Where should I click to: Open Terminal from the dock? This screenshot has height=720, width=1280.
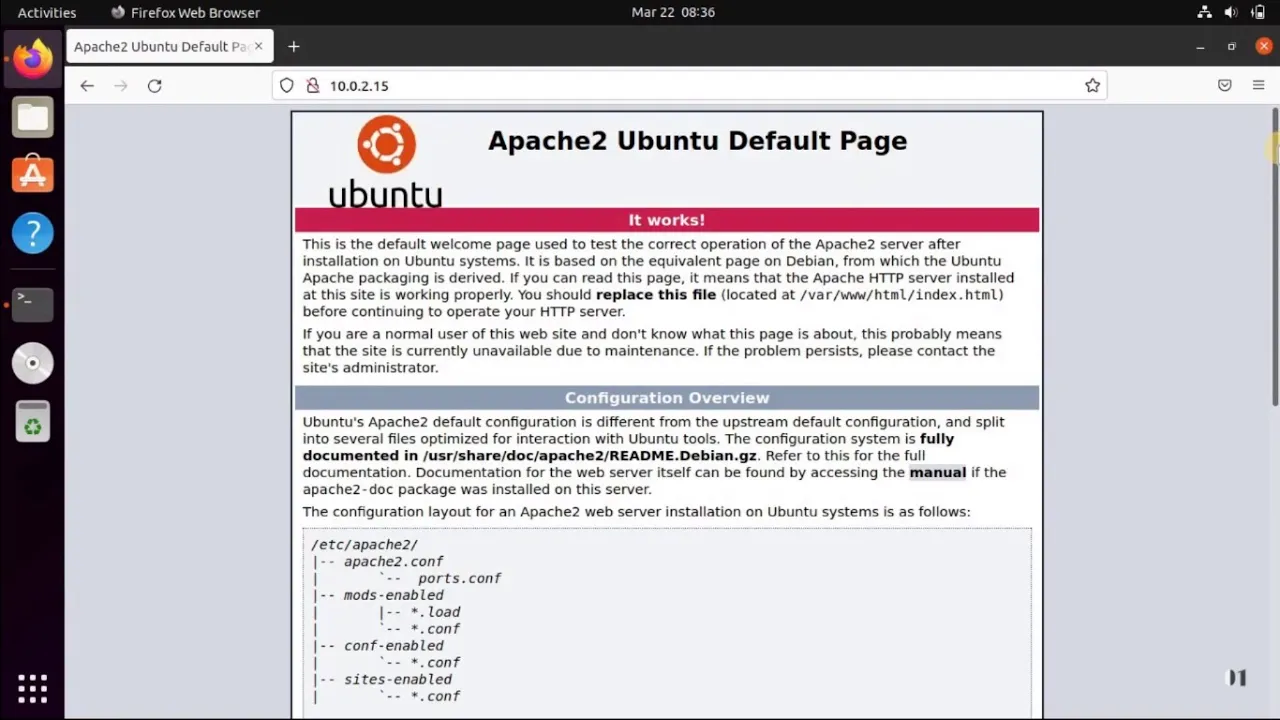tap(33, 304)
